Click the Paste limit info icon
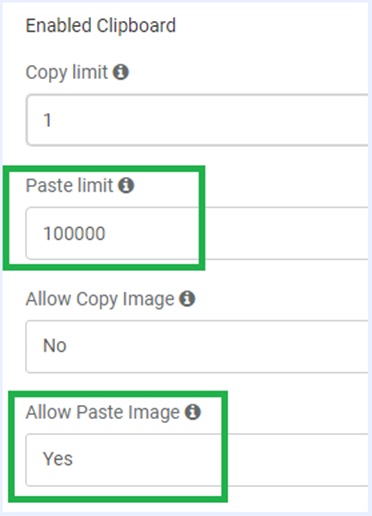Image resolution: width=372 pixels, height=516 pixels. (x=126, y=185)
